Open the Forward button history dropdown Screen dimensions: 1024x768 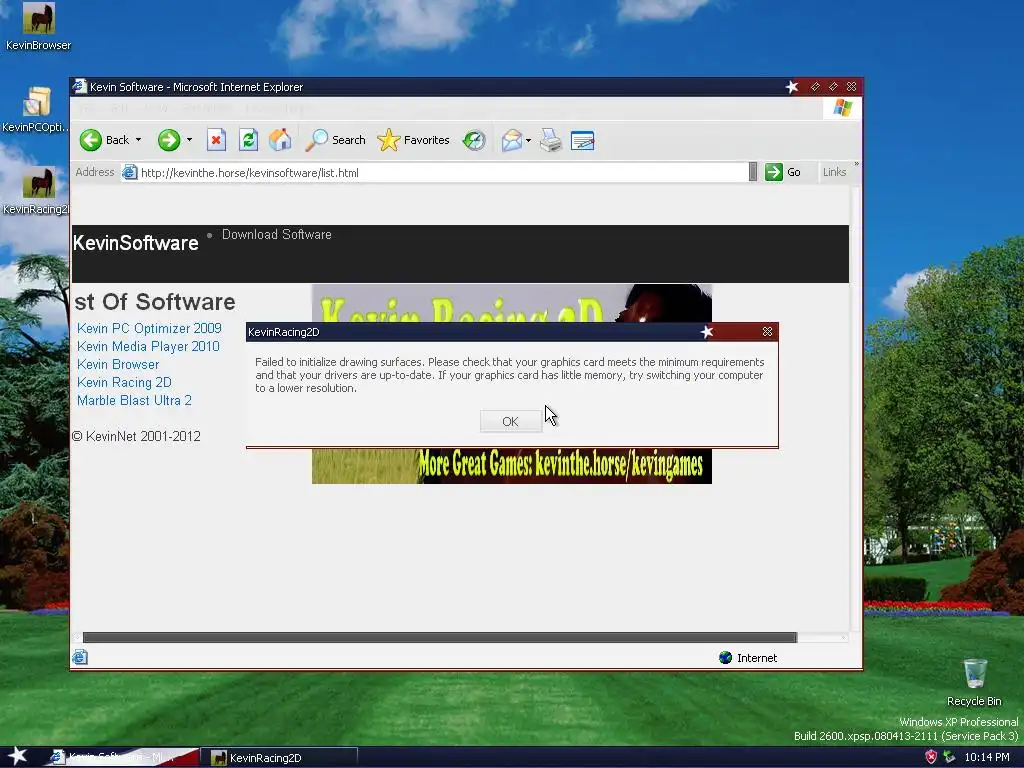pos(189,140)
